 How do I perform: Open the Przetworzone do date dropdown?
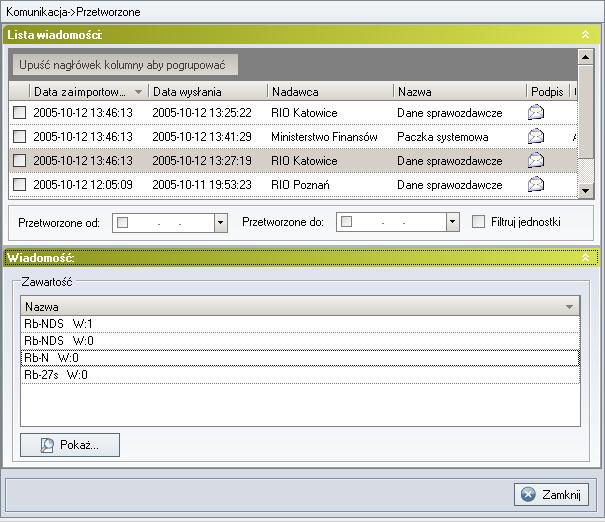coord(452,222)
